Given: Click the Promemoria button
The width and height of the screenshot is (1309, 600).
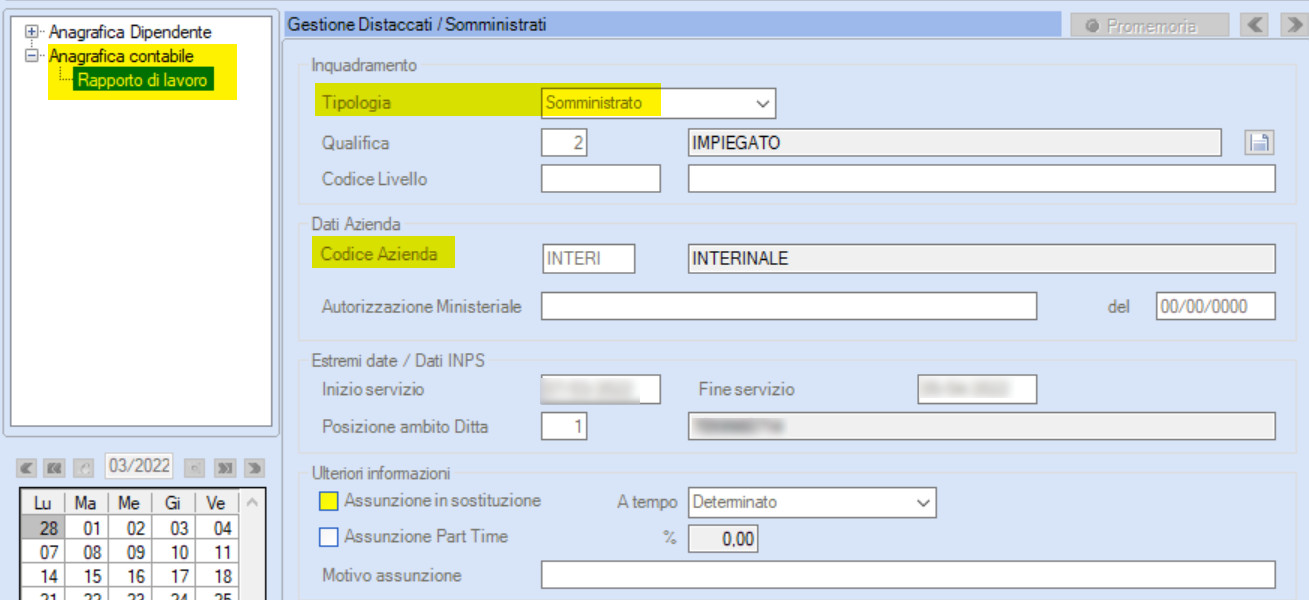Looking at the screenshot, I should (x=1149, y=26).
